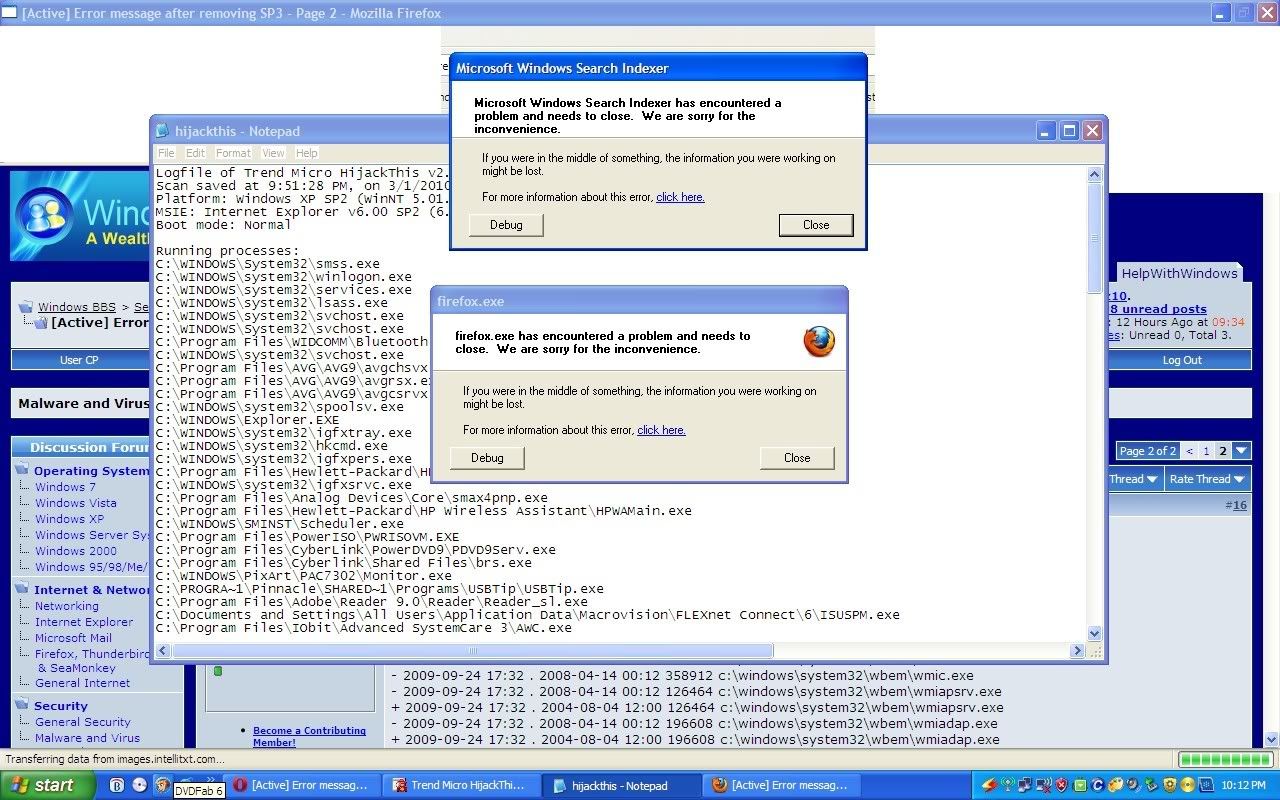Open Notepad Help menu
Viewport: 1280px width, 800px height.
tap(307, 153)
